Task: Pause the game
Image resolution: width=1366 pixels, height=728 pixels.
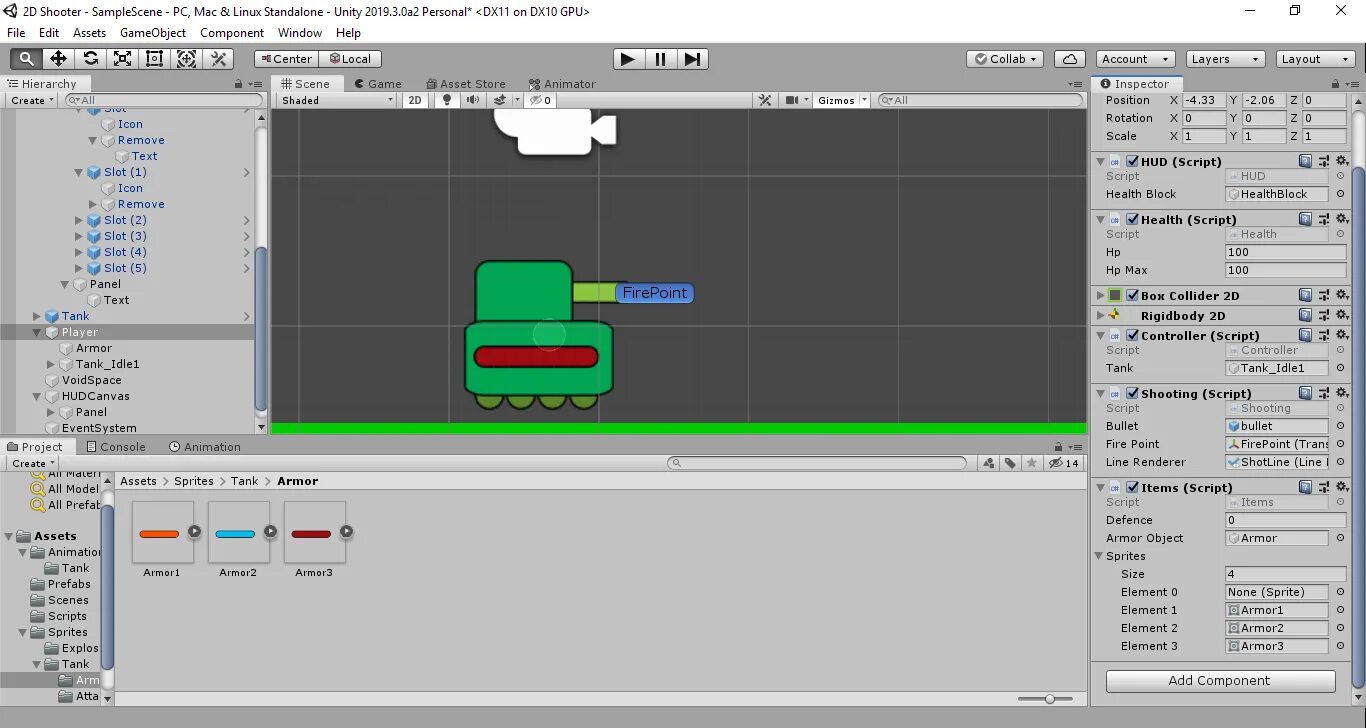Action: pyautogui.click(x=660, y=59)
